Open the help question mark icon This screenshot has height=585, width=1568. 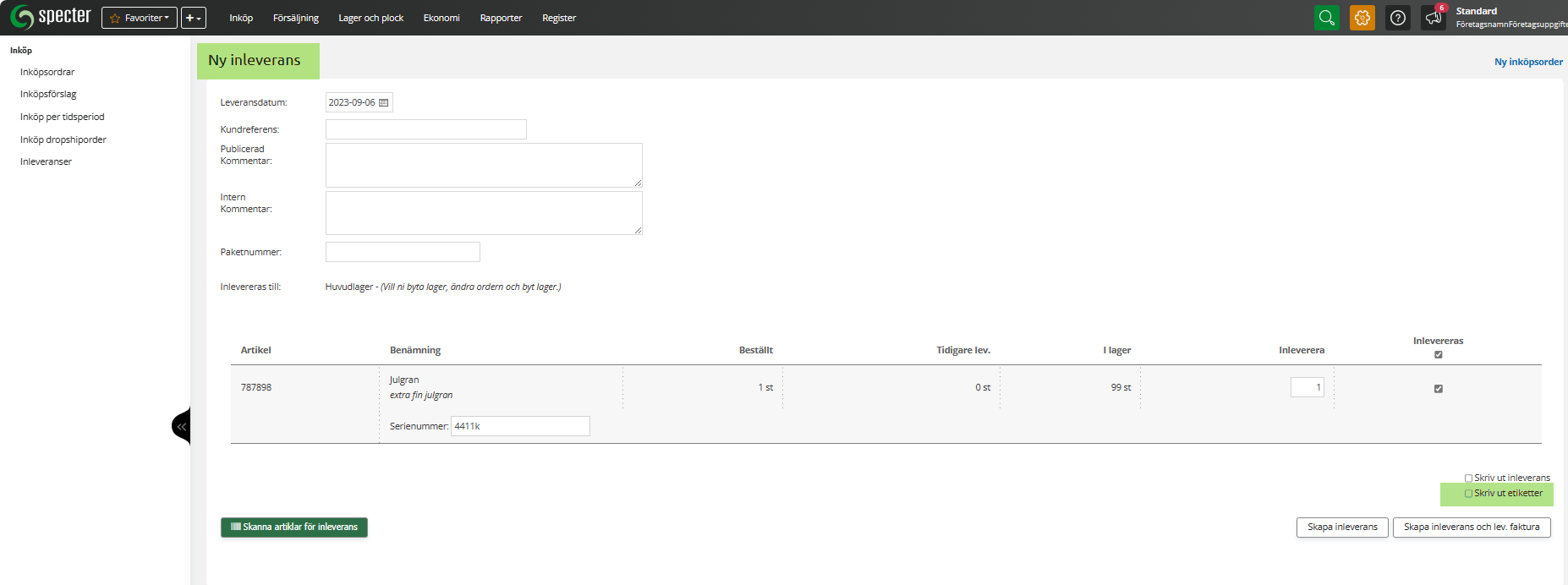point(1398,18)
